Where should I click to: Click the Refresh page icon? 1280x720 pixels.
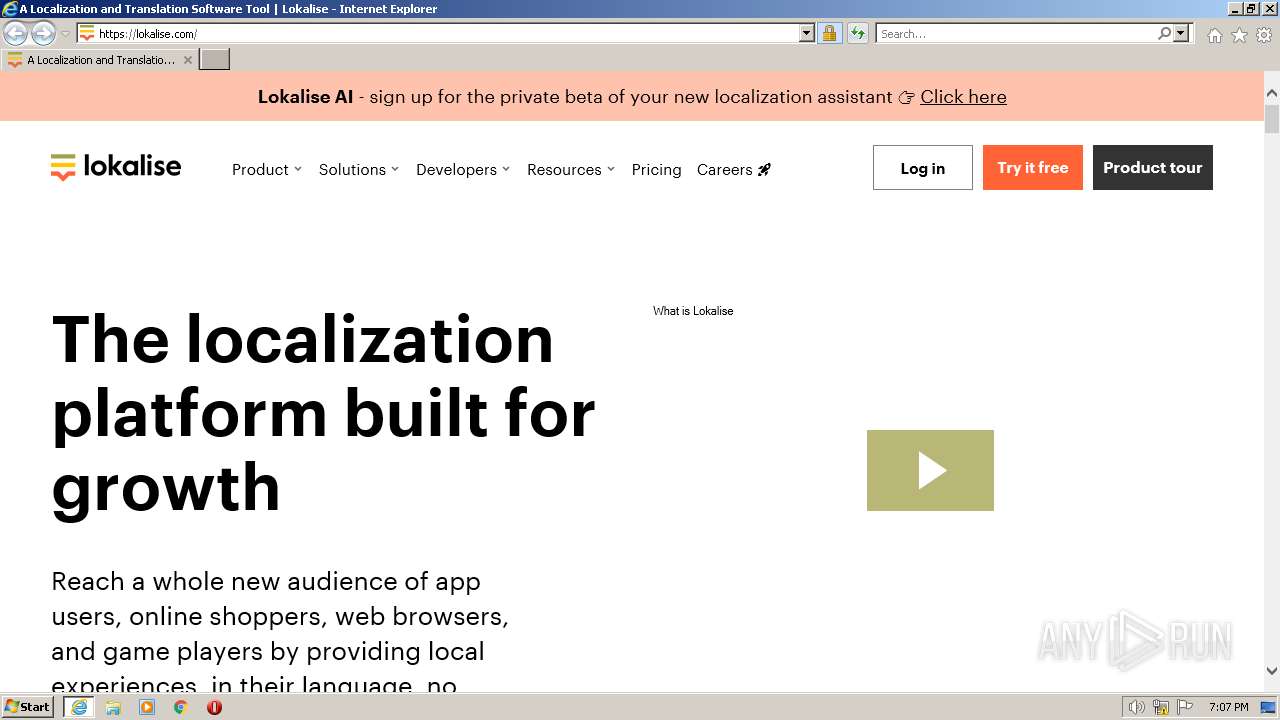(858, 34)
